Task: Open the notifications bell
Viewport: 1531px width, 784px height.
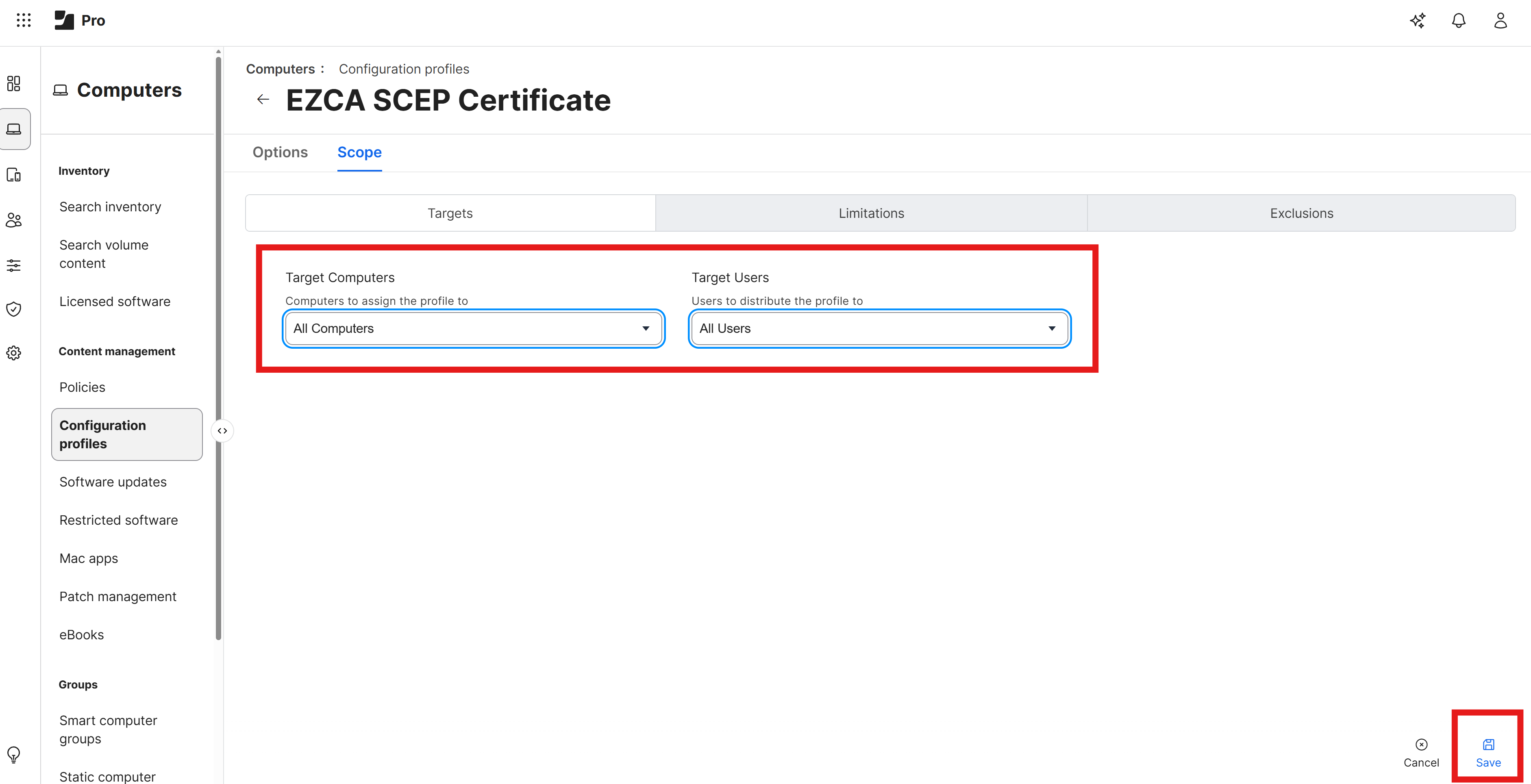Action: [1459, 20]
